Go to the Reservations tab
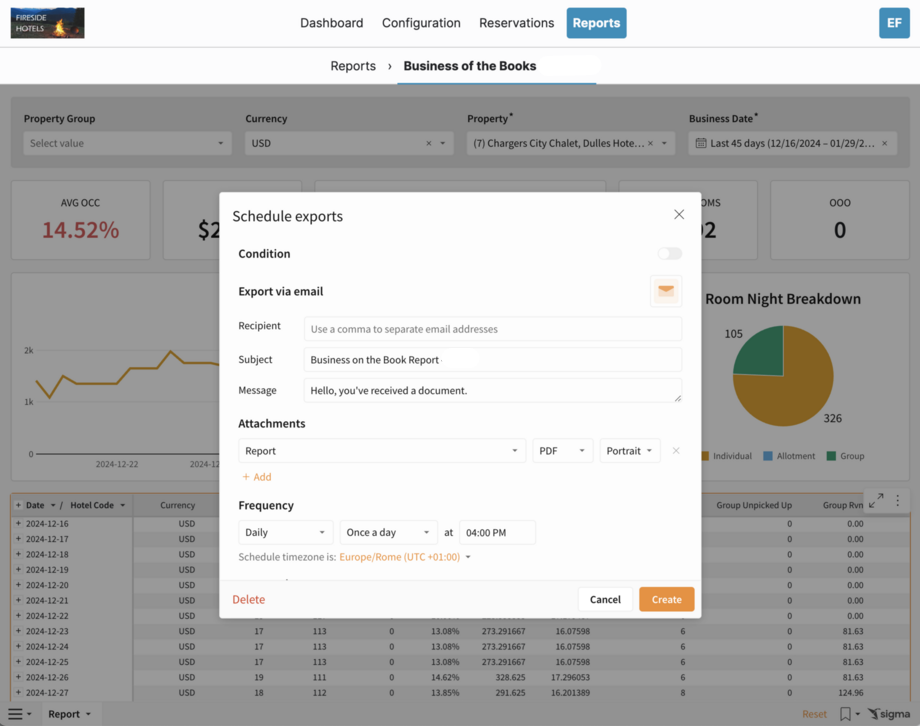920x726 pixels. pos(516,23)
